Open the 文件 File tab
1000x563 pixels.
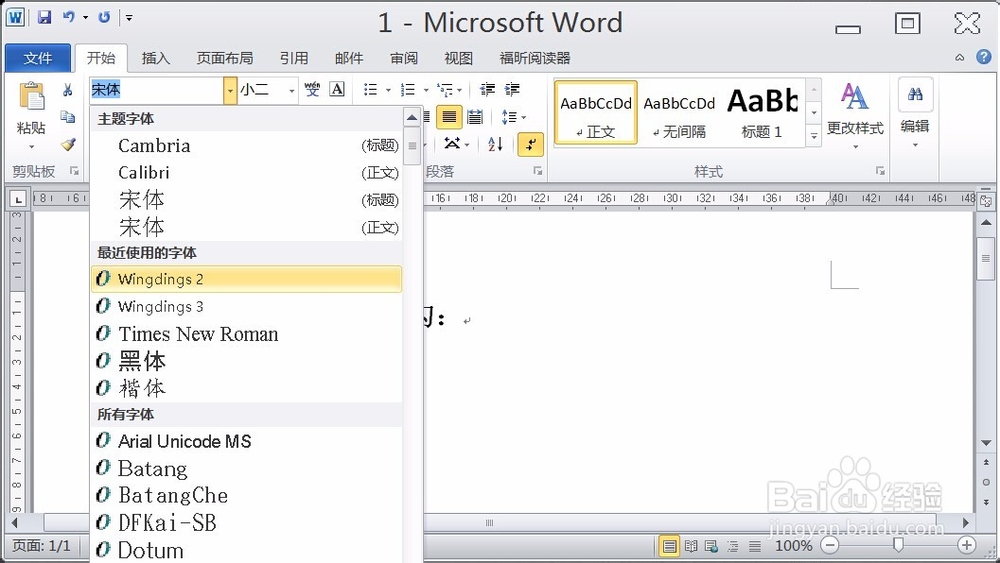coord(38,58)
